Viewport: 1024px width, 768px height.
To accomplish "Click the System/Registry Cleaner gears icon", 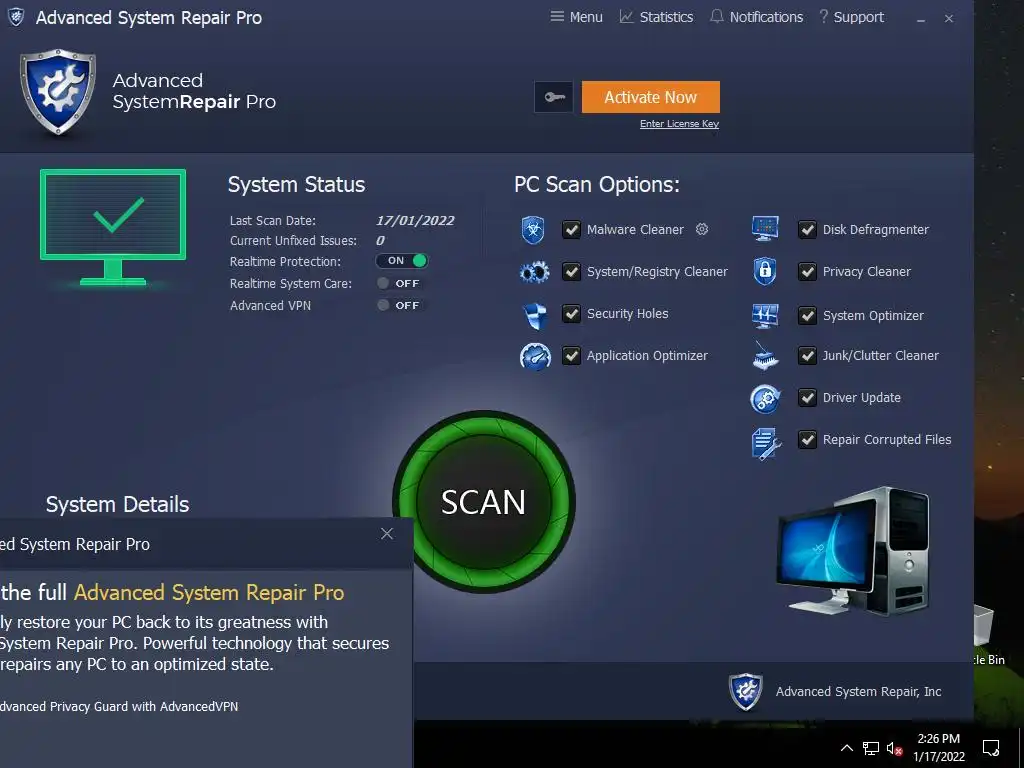I will 534,272.
